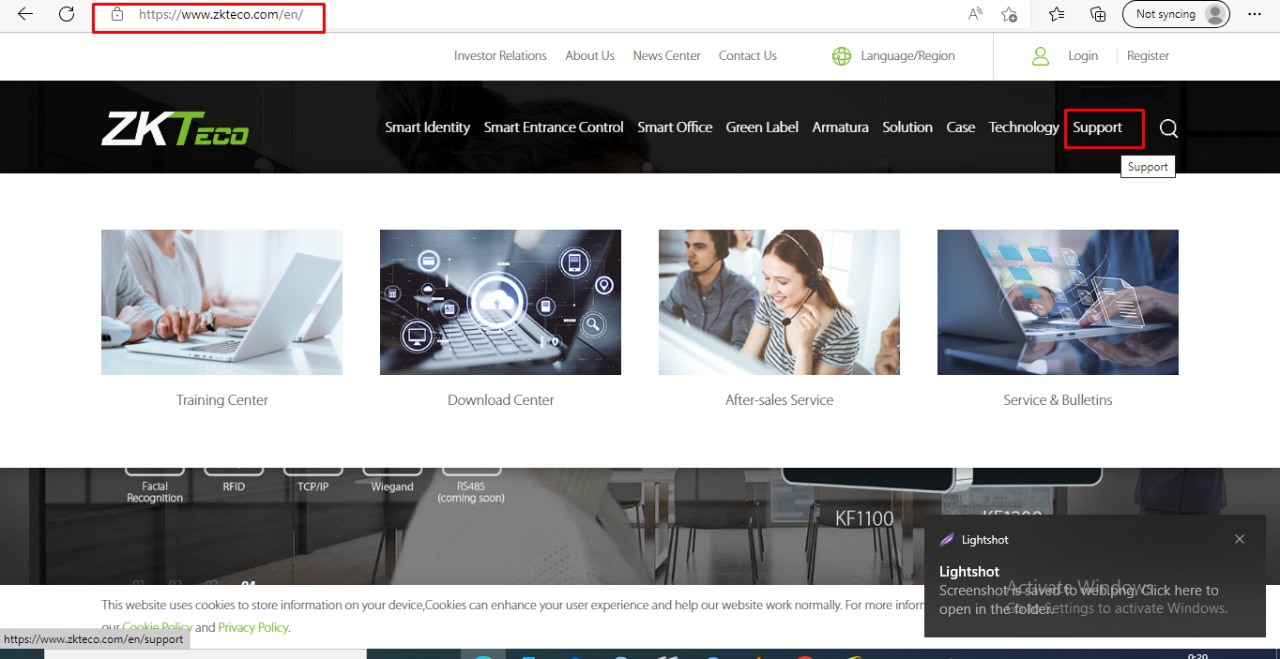Click the Not syncing profile button

[x=1176, y=14]
